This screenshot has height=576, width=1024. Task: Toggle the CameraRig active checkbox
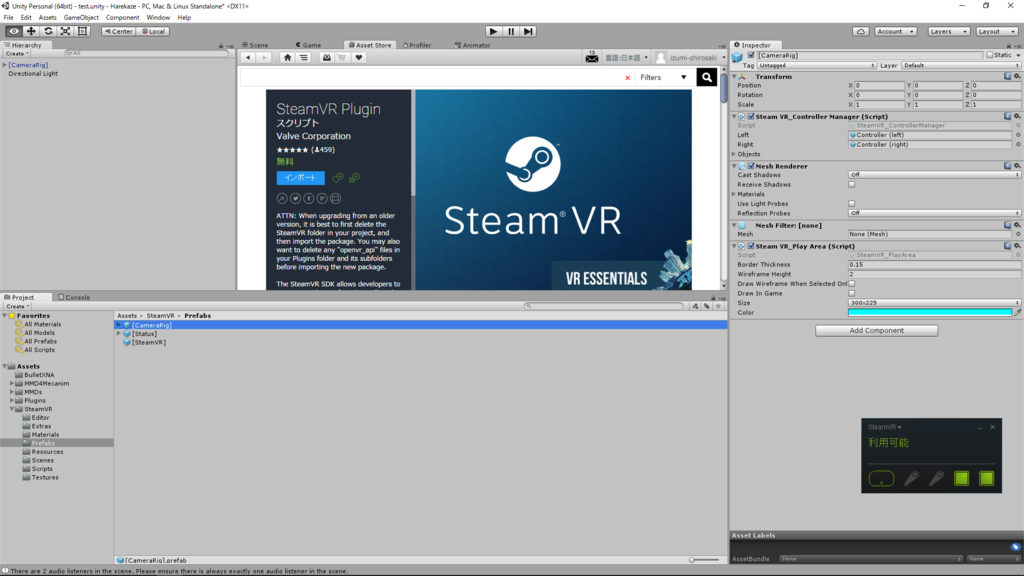point(751,56)
